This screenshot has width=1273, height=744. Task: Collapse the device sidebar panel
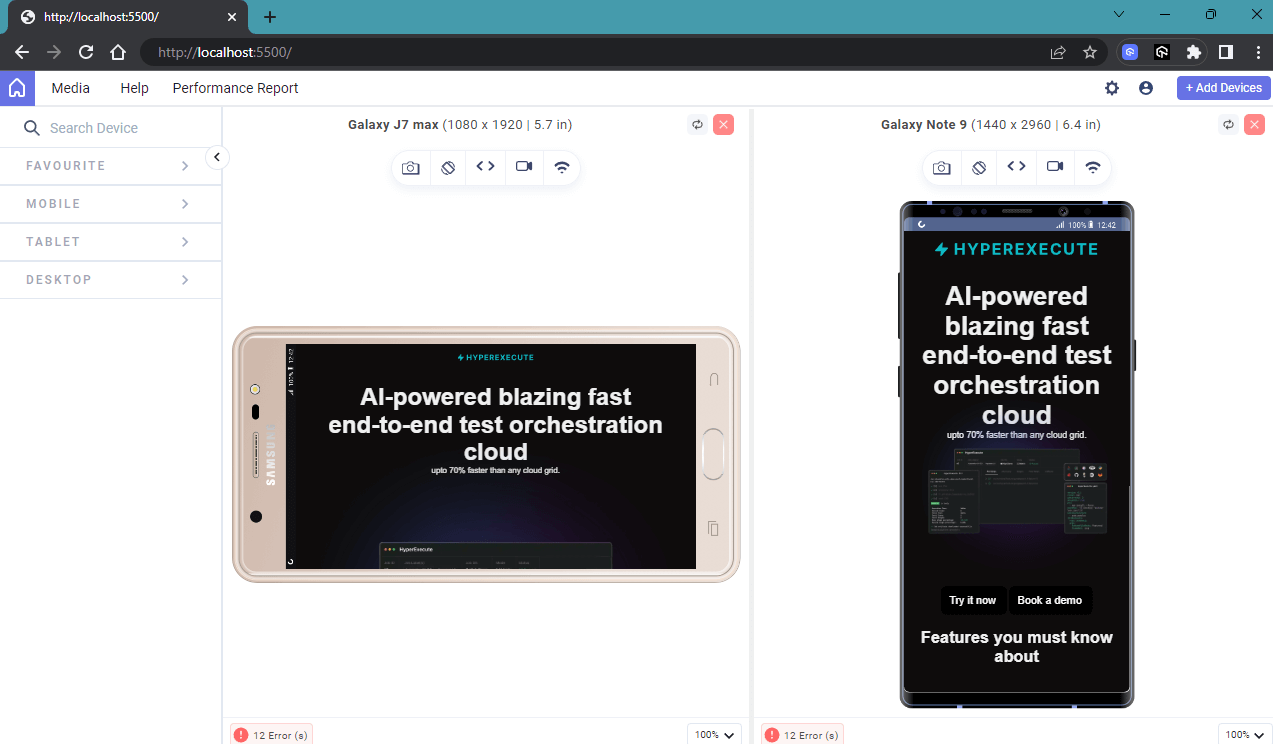217,157
